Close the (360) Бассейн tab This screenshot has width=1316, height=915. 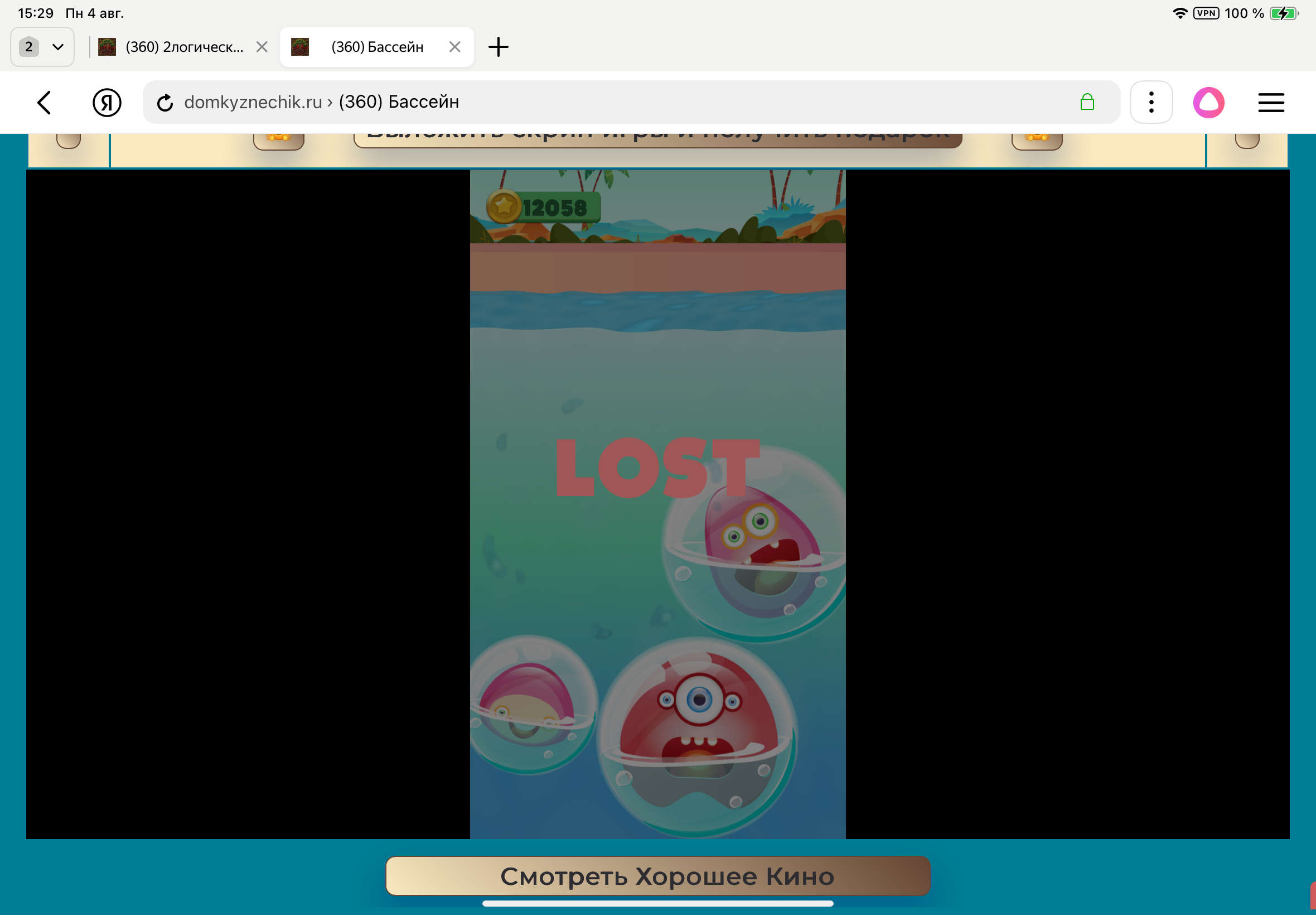coord(454,47)
